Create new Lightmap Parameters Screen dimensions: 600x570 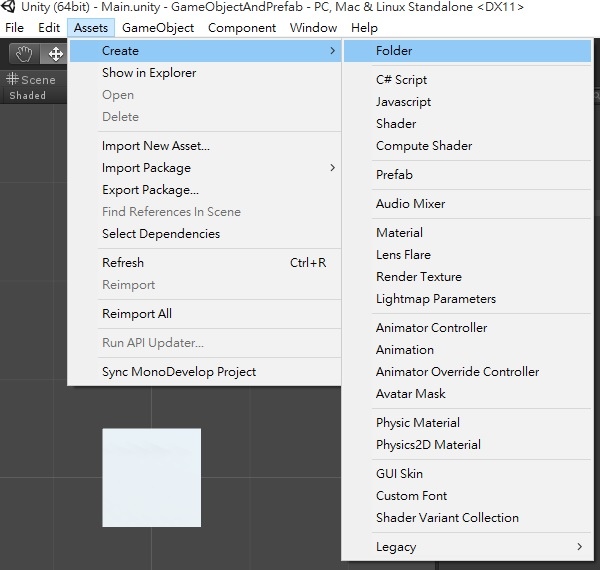click(467, 299)
